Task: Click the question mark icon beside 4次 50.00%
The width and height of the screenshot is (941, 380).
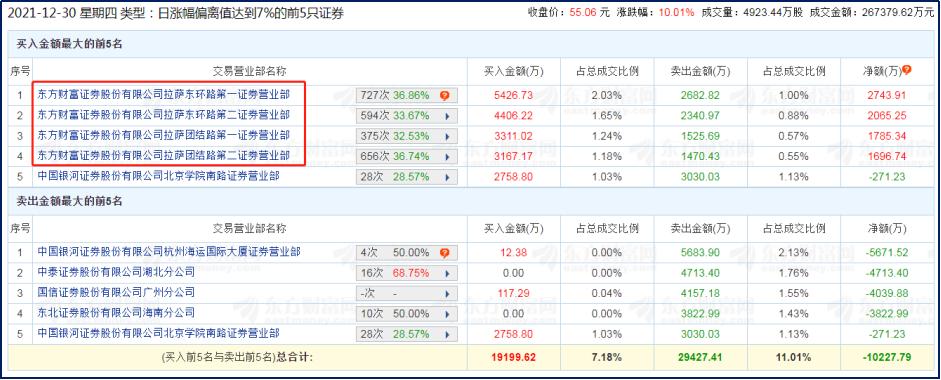Action: (x=444, y=253)
